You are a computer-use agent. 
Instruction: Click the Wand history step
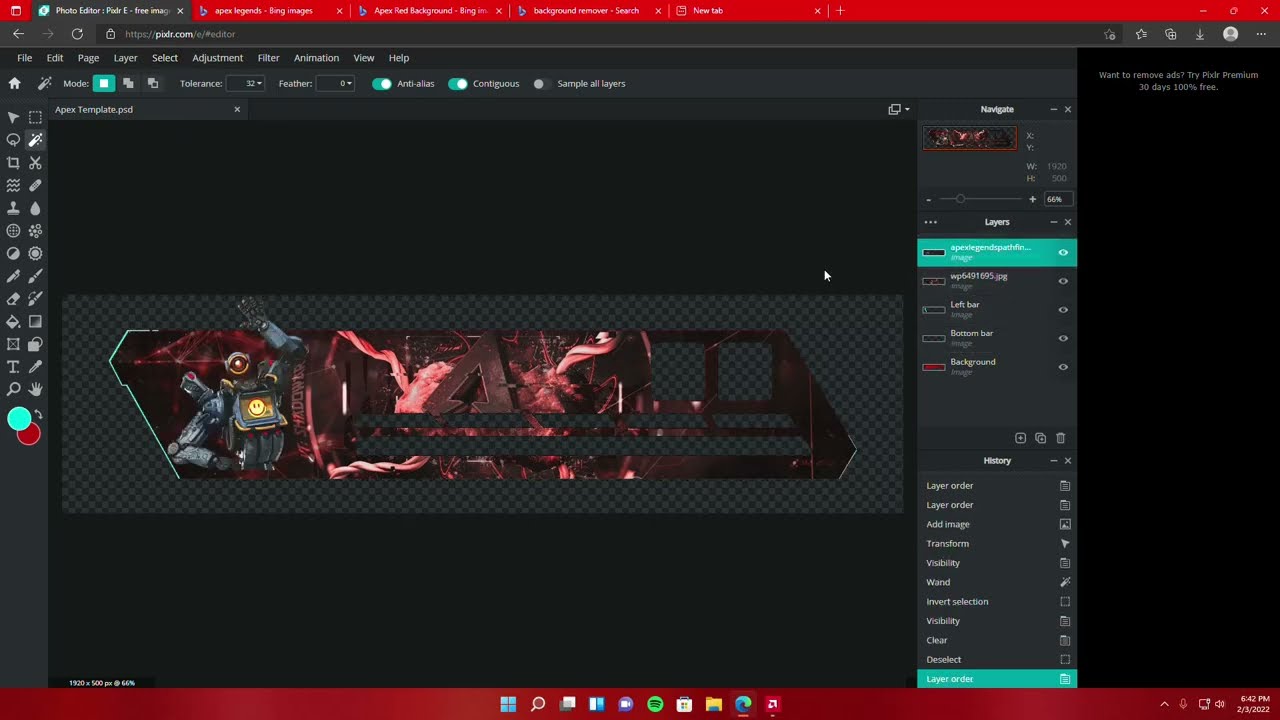pyautogui.click(x=997, y=582)
